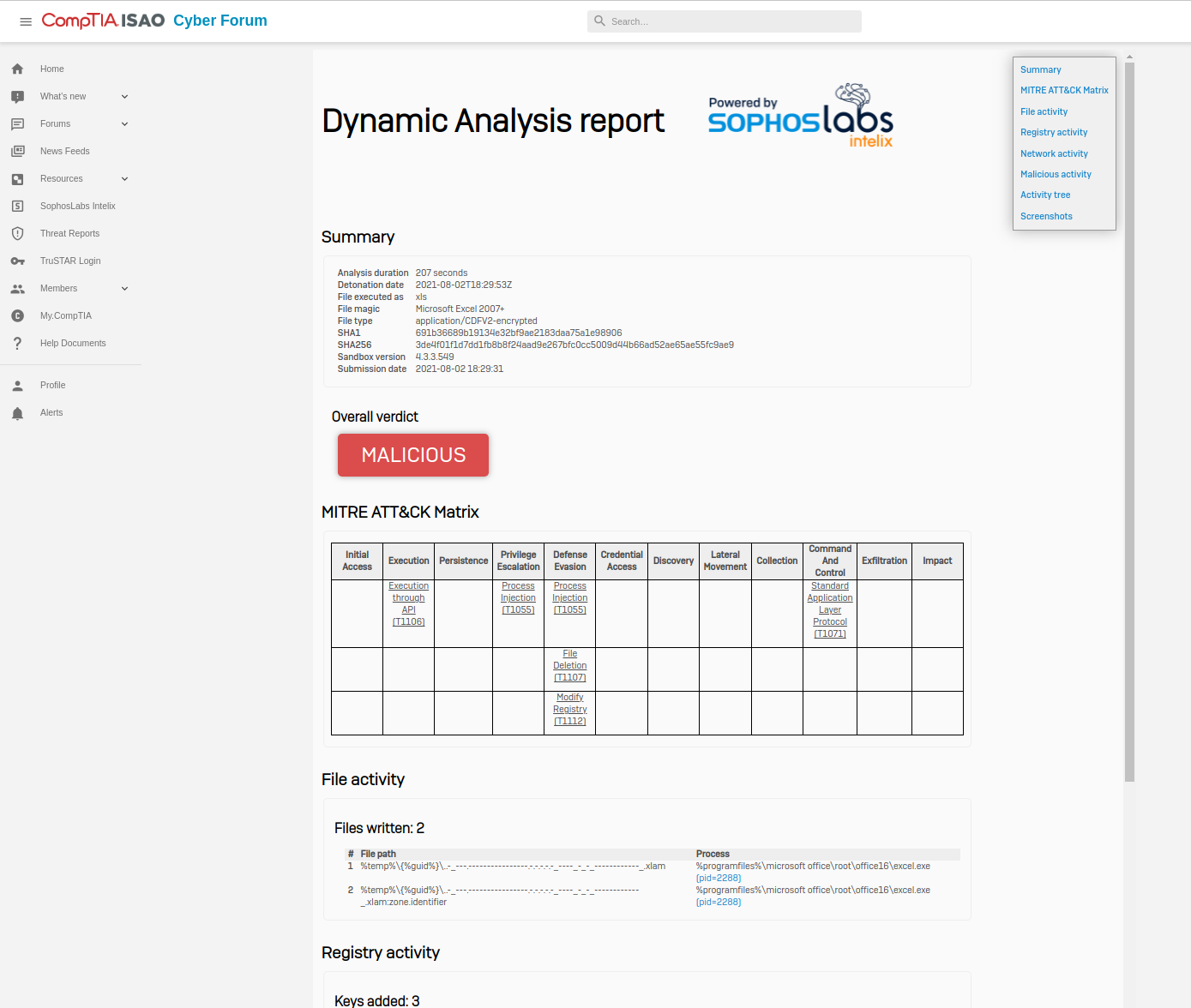Click the Alerts bell icon

point(17,412)
